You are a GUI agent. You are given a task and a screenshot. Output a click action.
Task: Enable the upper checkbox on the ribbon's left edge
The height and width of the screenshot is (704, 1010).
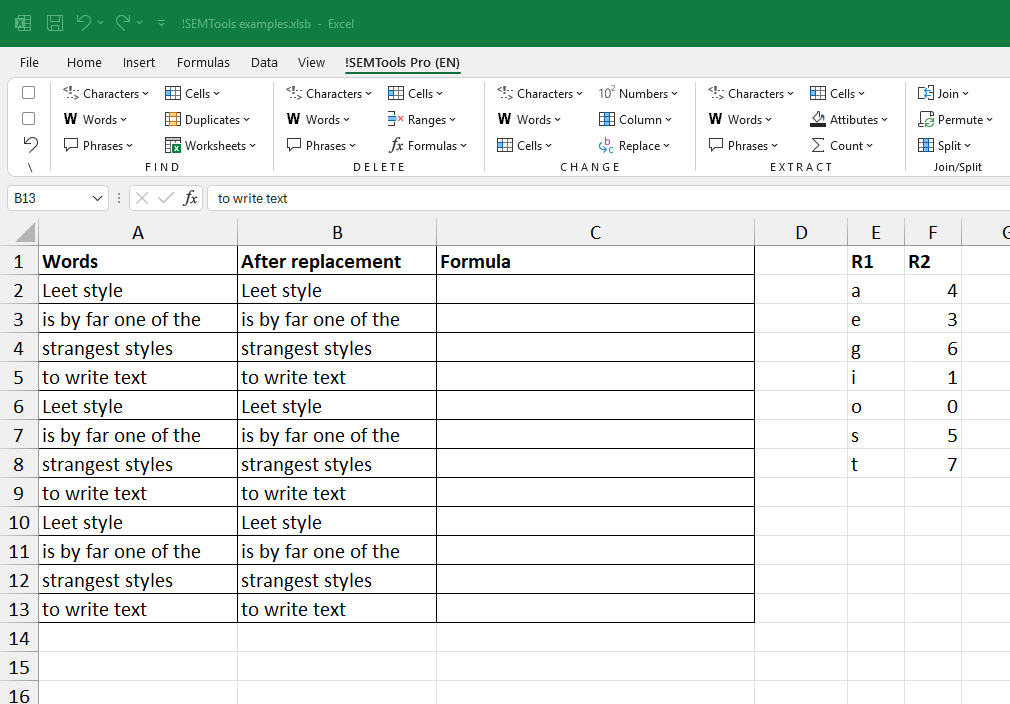pyautogui.click(x=28, y=92)
